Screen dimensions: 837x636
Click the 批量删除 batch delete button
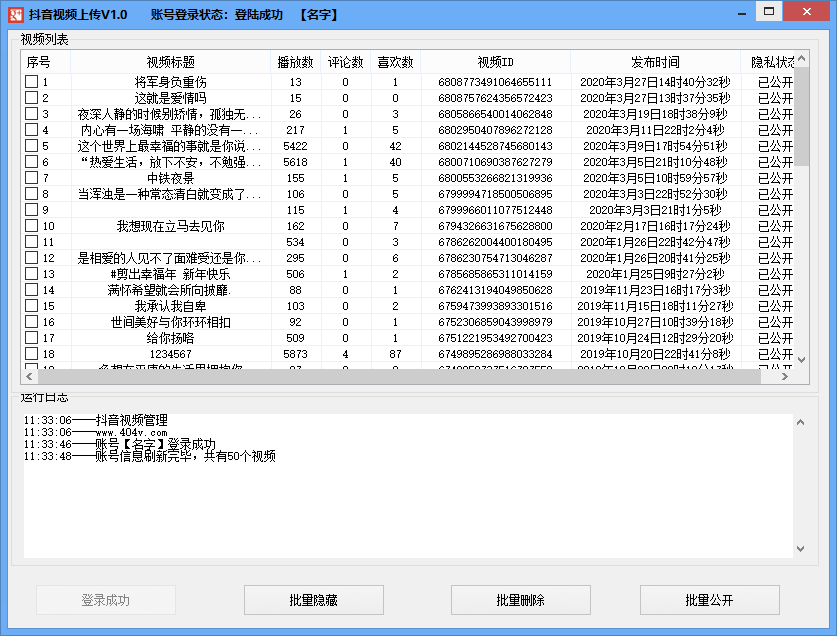(520, 600)
